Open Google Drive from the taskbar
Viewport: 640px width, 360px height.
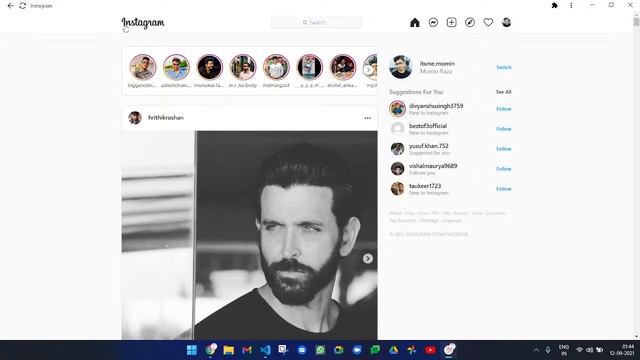pyautogui.click(x=393, y=350)
